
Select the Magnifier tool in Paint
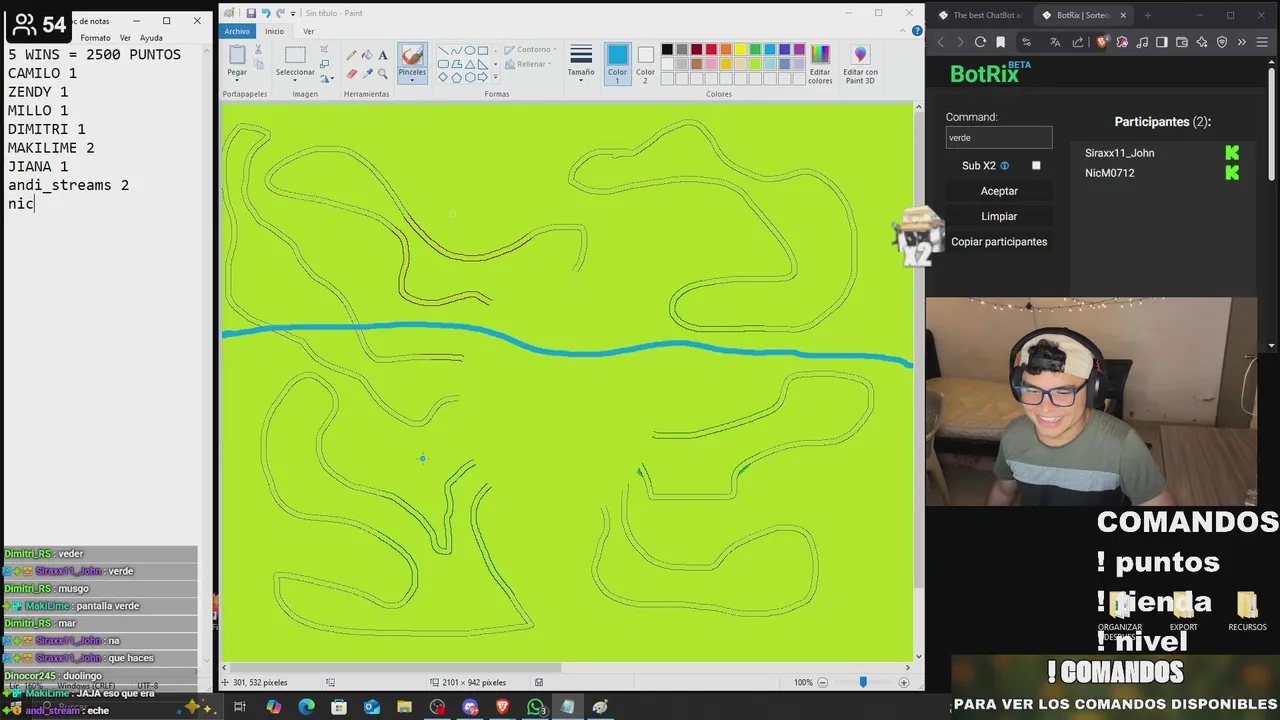coord(383,73)
